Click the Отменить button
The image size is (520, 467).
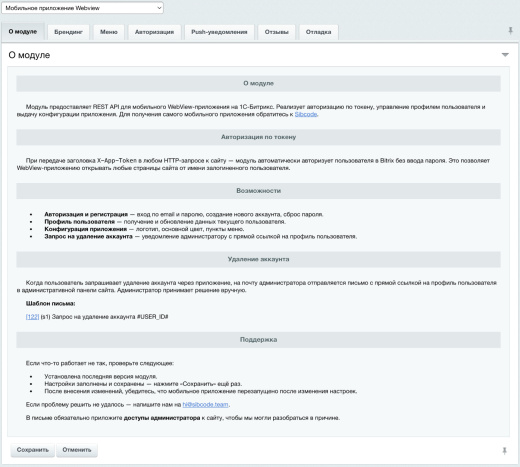tap(77, 450)
